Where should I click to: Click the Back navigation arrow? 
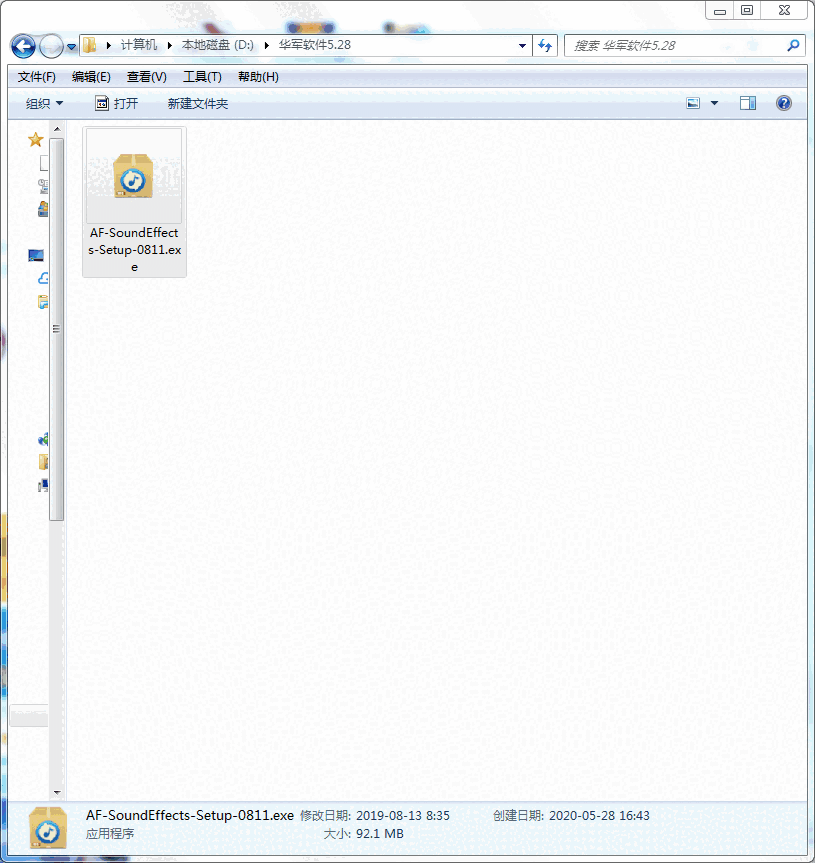pyautogui.click(x=24, y=46)
